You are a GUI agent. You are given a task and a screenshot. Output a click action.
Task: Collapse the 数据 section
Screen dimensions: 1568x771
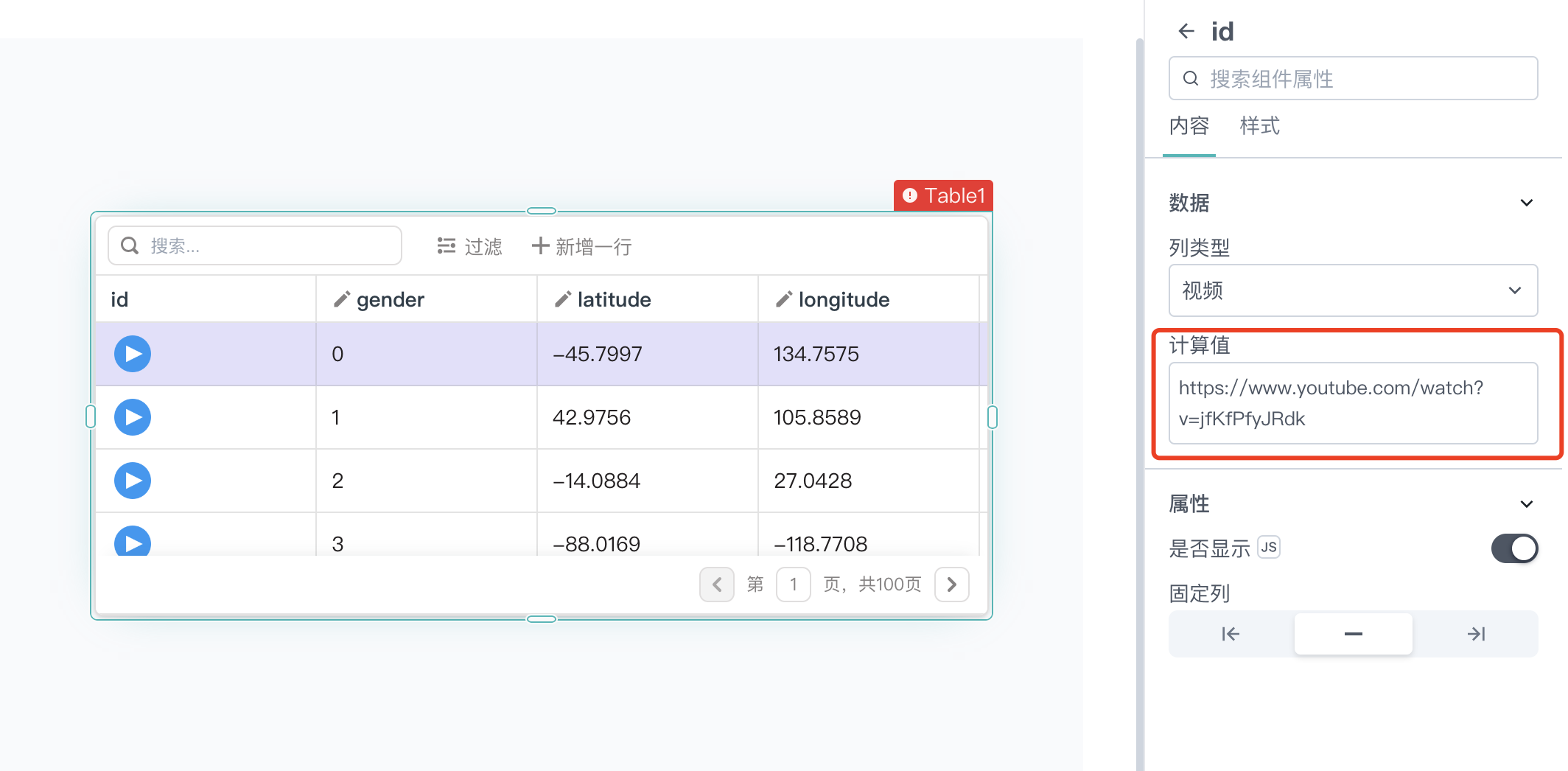(1527, 203)
